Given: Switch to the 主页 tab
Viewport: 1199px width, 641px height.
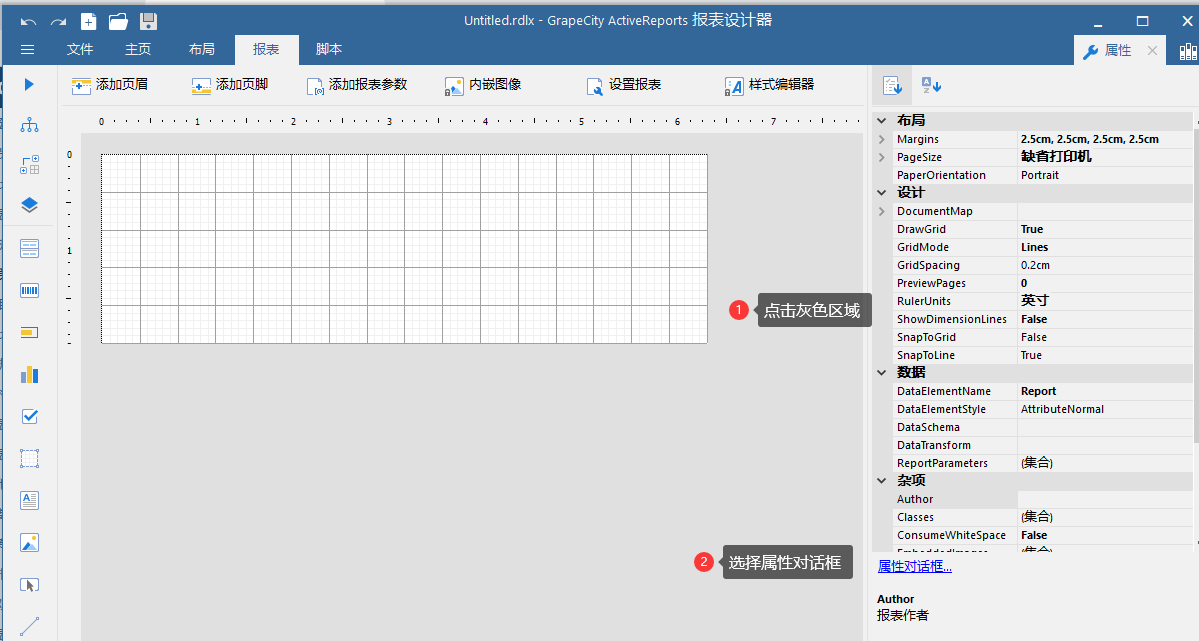Looking at the screenshot, I should click(138, 50).
